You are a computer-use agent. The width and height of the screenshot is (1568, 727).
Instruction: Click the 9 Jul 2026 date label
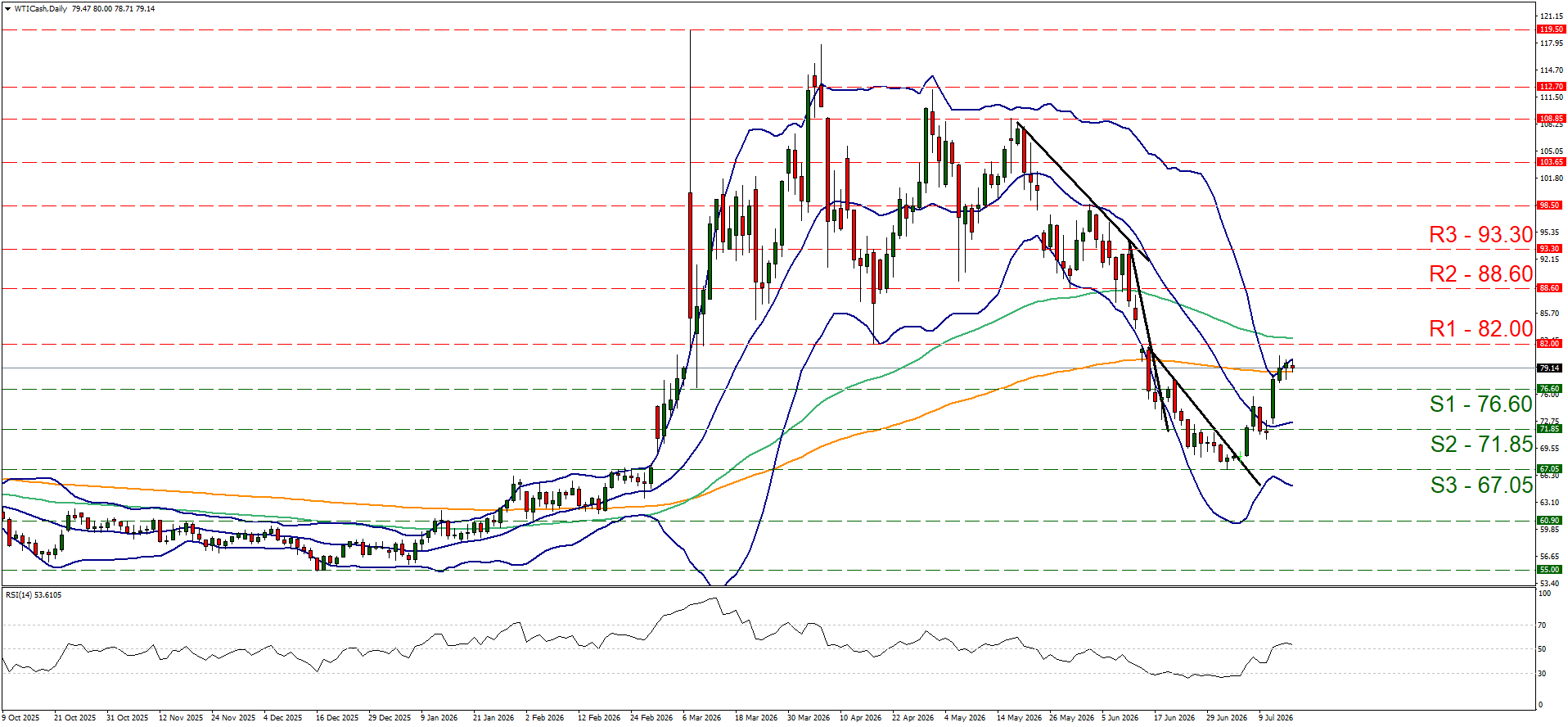pos(1277,718)
